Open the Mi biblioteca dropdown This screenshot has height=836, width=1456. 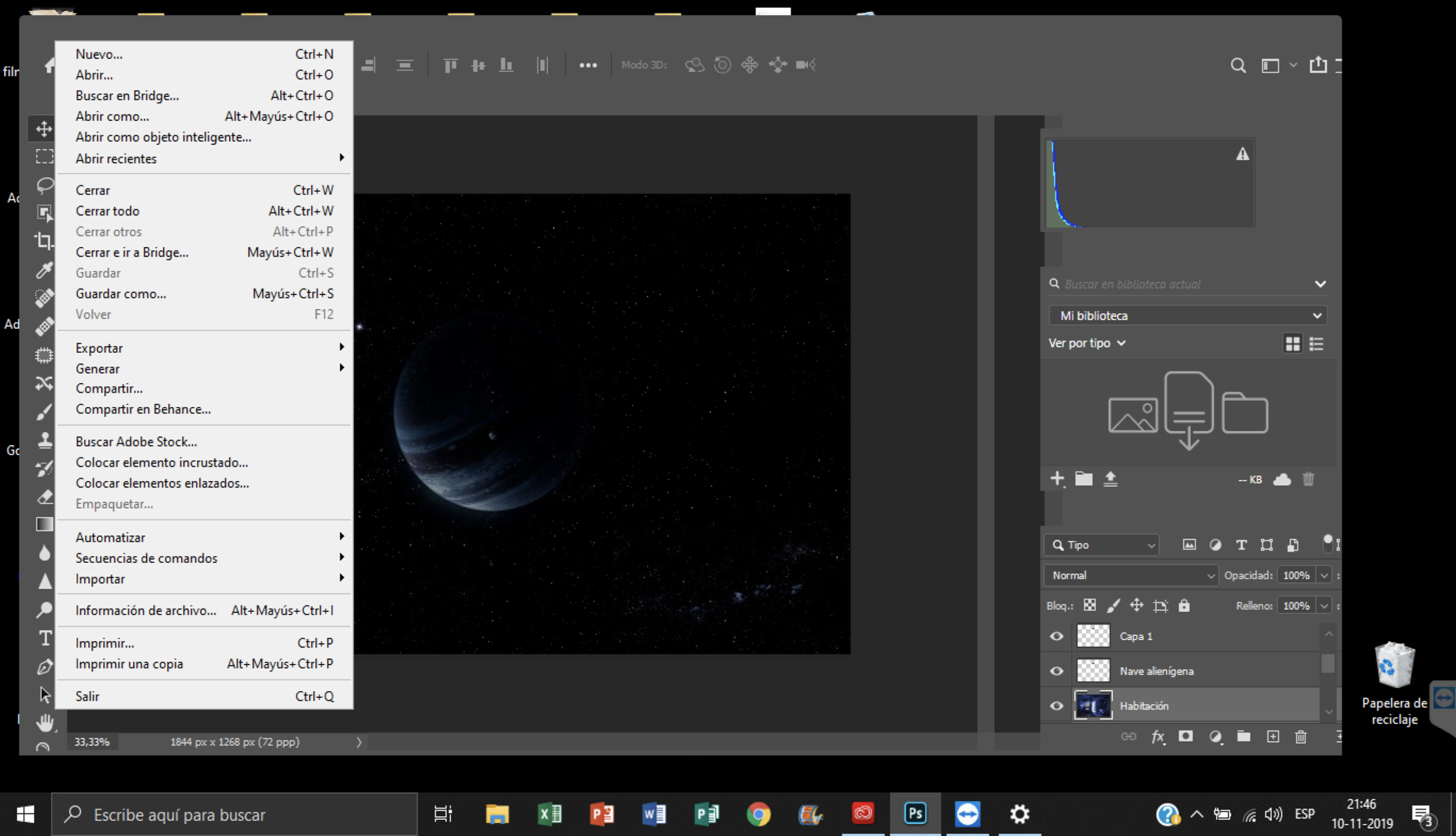[x=1187, y=315]
